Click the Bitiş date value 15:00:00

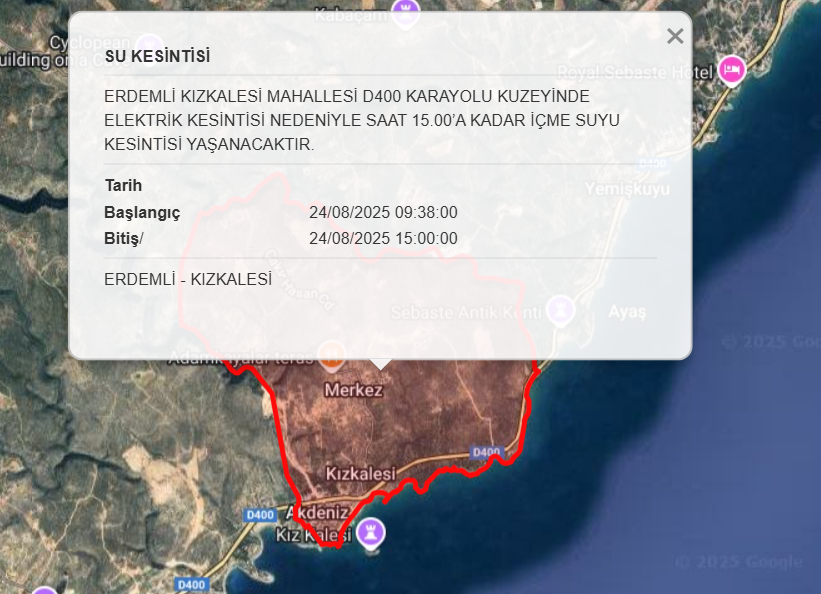[383, 238]
